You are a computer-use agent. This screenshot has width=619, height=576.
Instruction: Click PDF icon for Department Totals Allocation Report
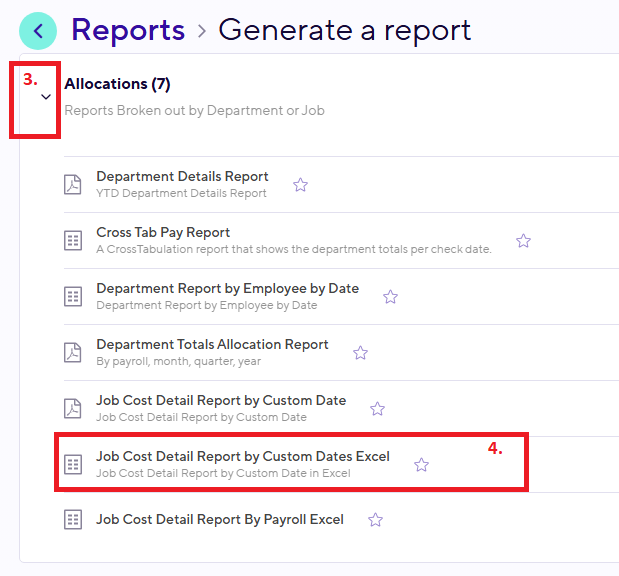73,353
